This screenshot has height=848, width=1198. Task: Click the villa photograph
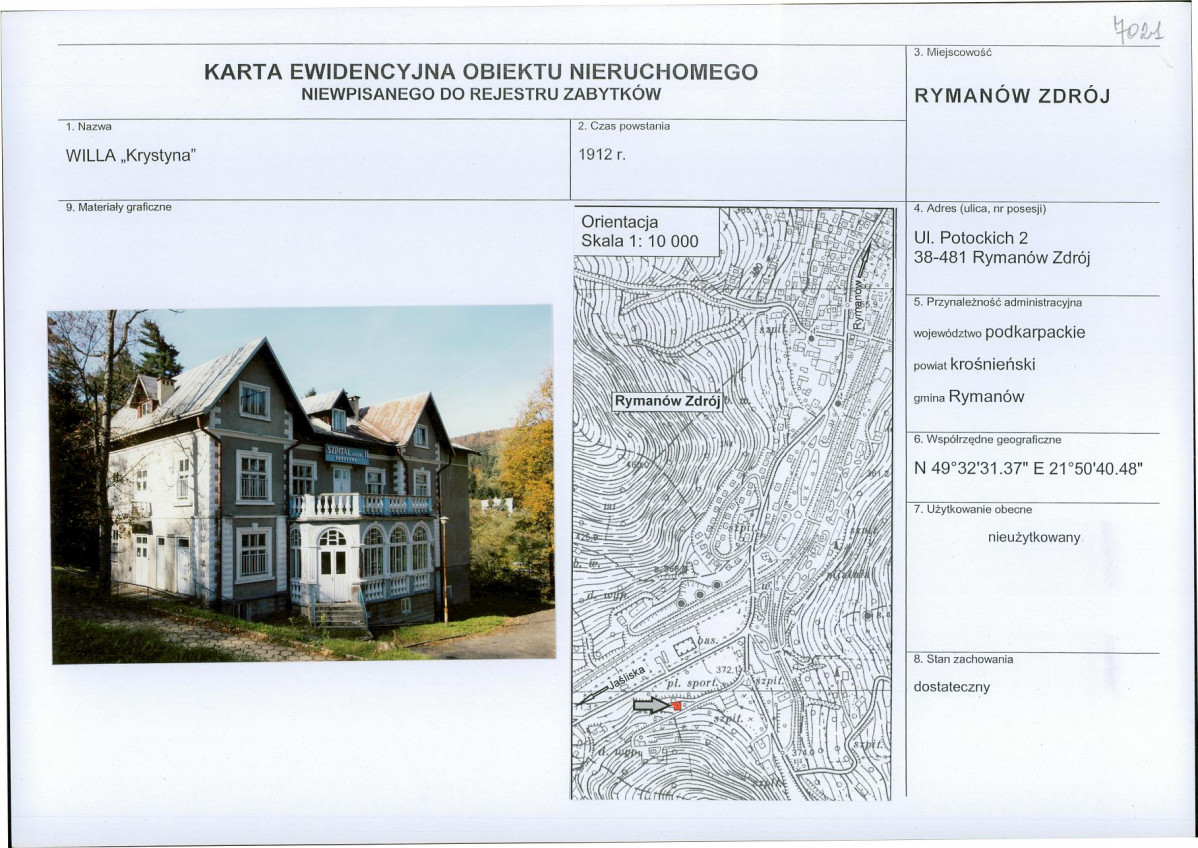click(302, 485)
